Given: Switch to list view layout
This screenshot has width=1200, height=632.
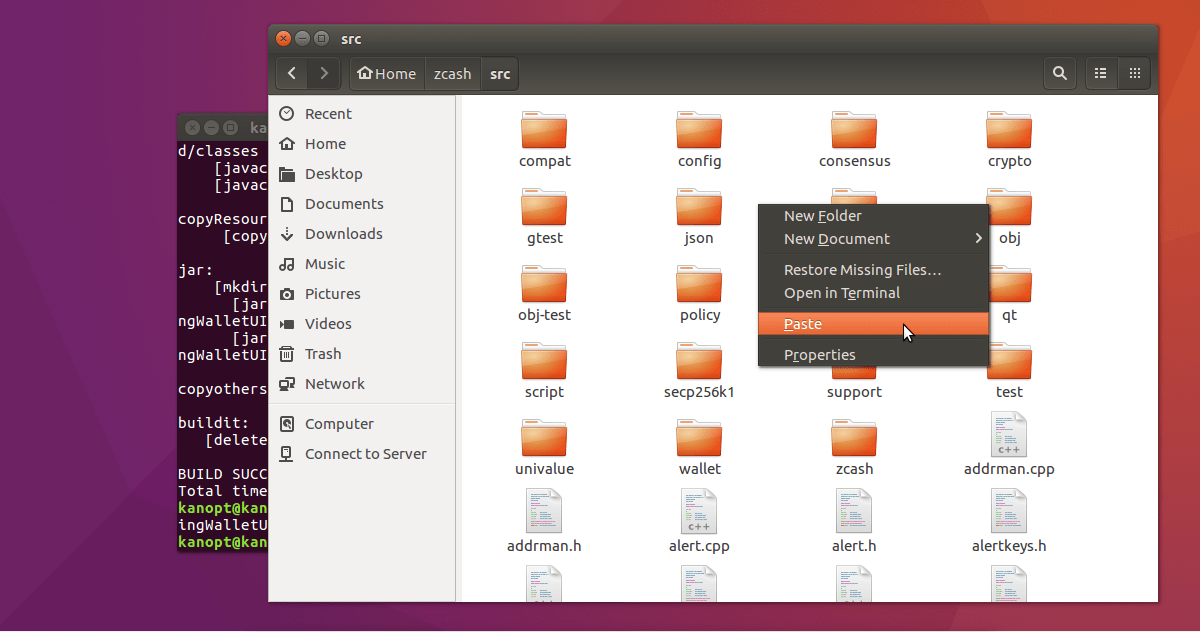Looking at the screenshot, I should tap(1101, 73).
